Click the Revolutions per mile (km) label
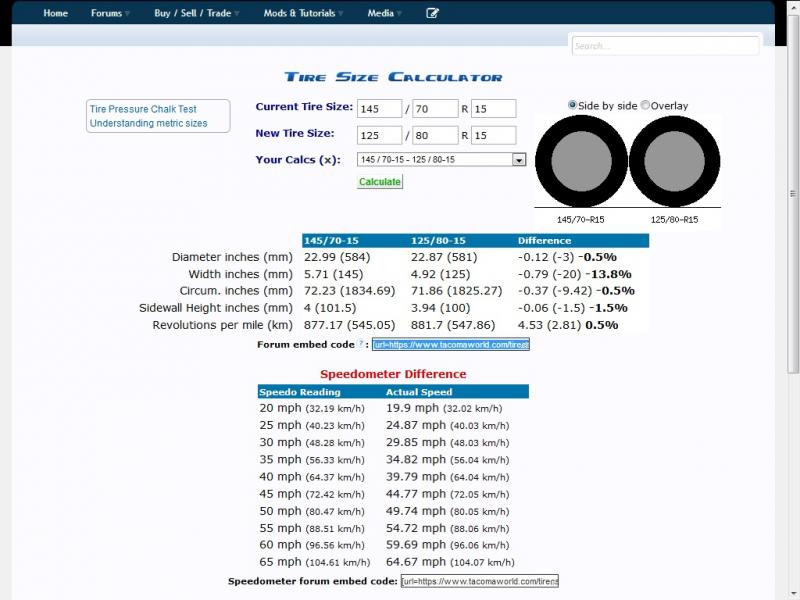This screenshot has height=600, width=800. pyautogui.click(x=222, y=325)
